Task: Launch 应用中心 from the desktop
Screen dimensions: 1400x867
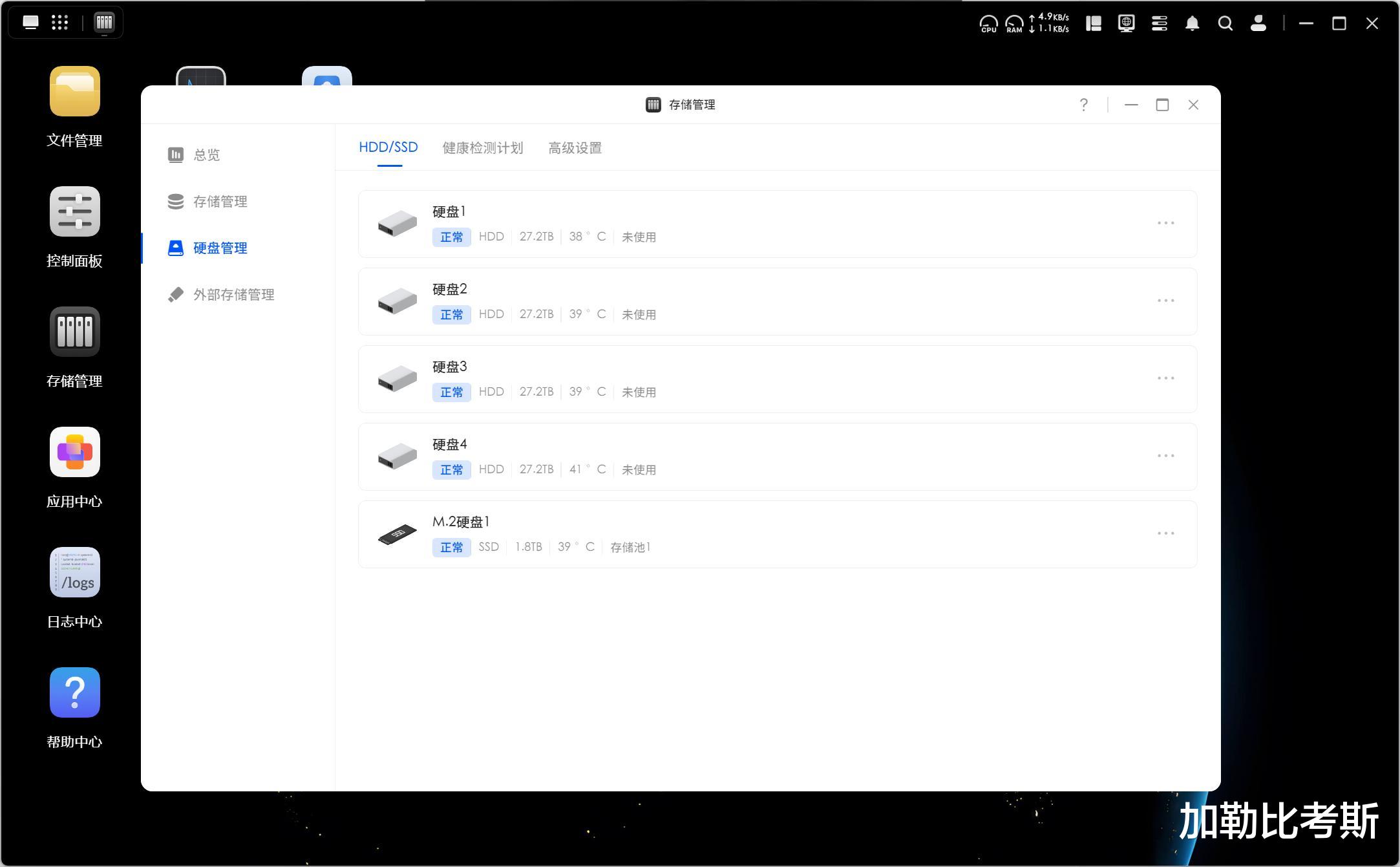Action: pos(74,453)
